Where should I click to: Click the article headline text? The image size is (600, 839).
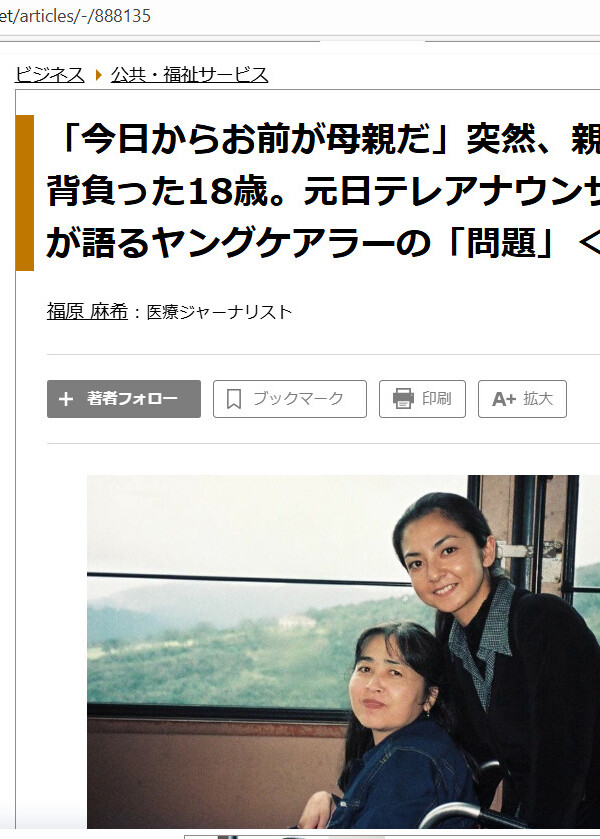pyautogui.click(x=323, y=191)
